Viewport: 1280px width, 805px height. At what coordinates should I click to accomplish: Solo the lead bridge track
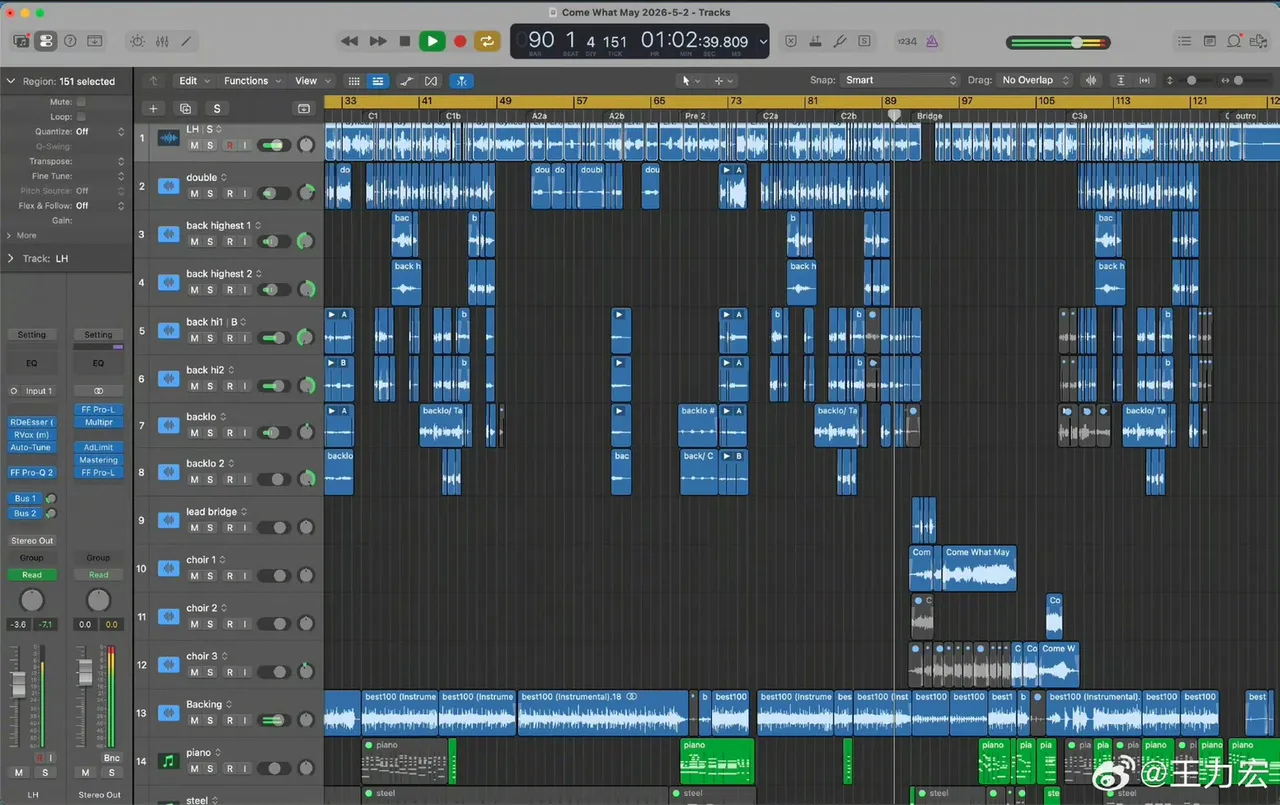[210, 528]
